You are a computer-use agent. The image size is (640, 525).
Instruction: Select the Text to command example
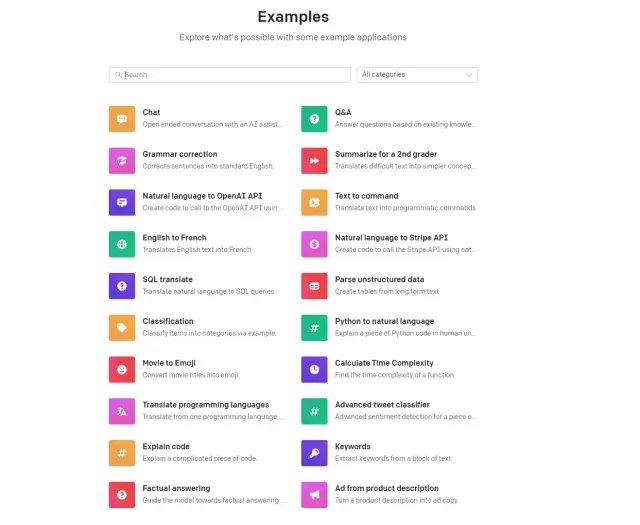[x=366, y=196]
